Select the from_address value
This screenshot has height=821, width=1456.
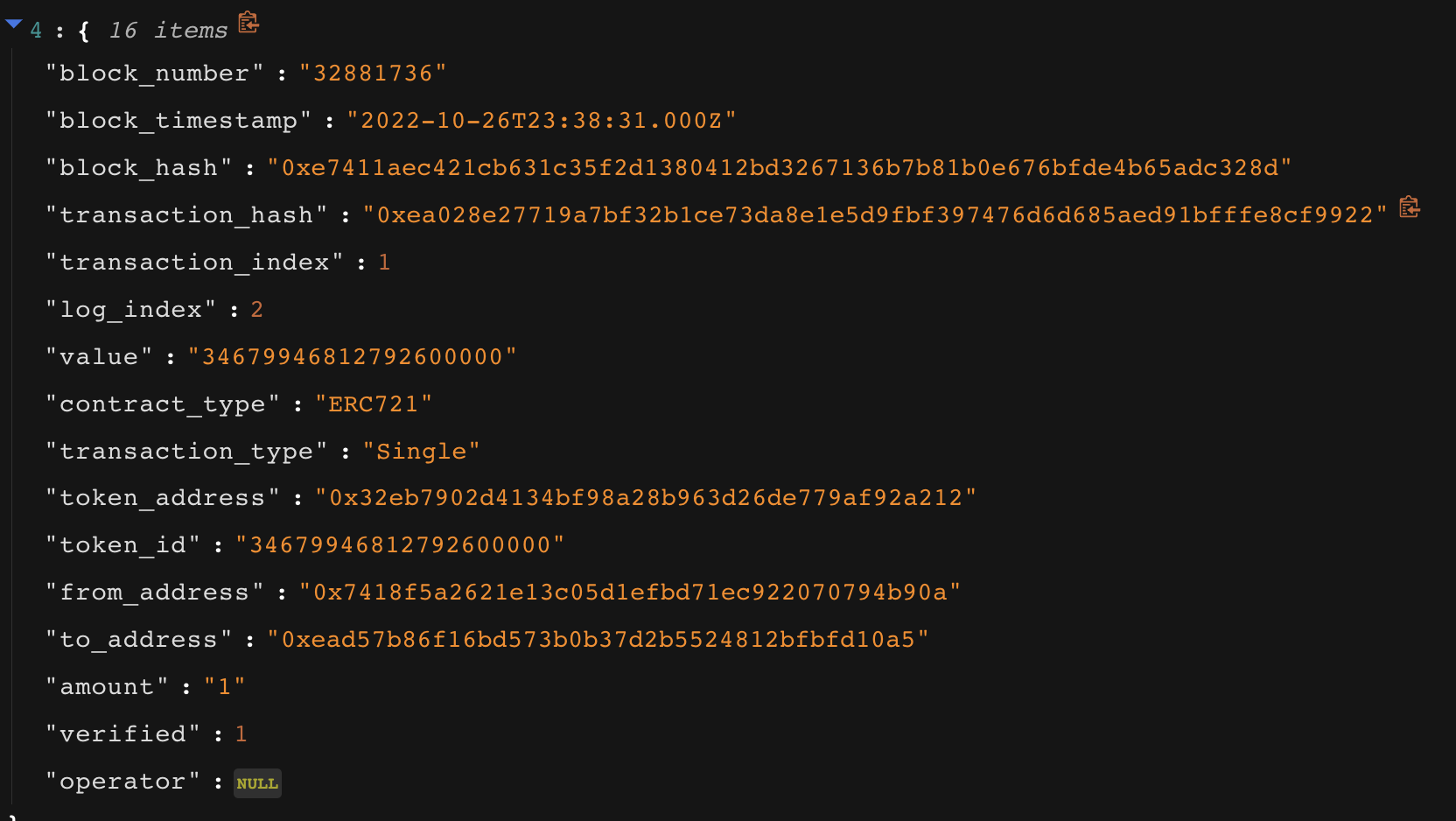coord(630,593)
